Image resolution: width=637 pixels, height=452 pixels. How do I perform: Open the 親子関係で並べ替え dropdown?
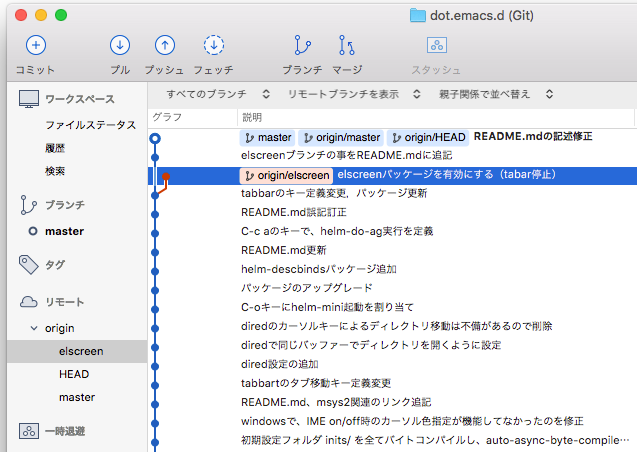click(x=496, y=94)
